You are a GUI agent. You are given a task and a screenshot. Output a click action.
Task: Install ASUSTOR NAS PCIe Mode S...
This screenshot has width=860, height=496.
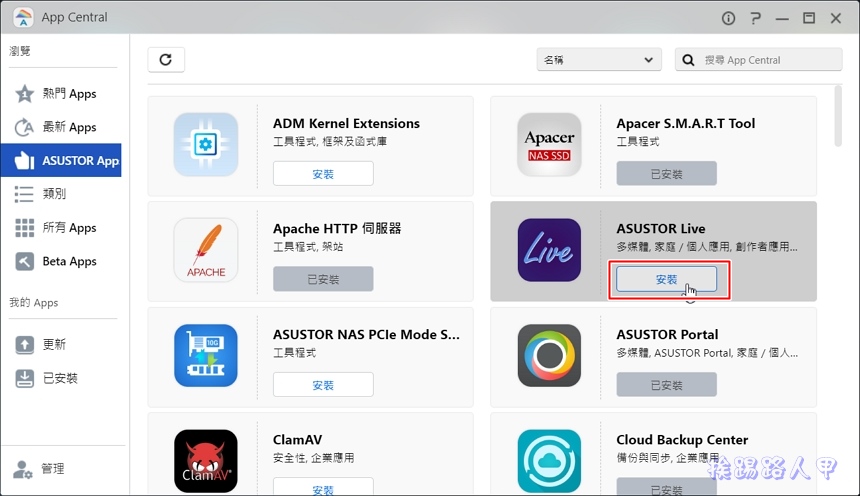pyautogui.click(x=323, y=385)
